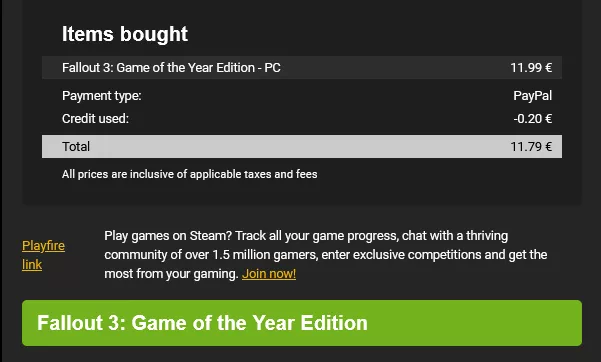Select the -0.20 € credit amount
The width and height of the screenshot is (601, 362).
click(532, 119)
